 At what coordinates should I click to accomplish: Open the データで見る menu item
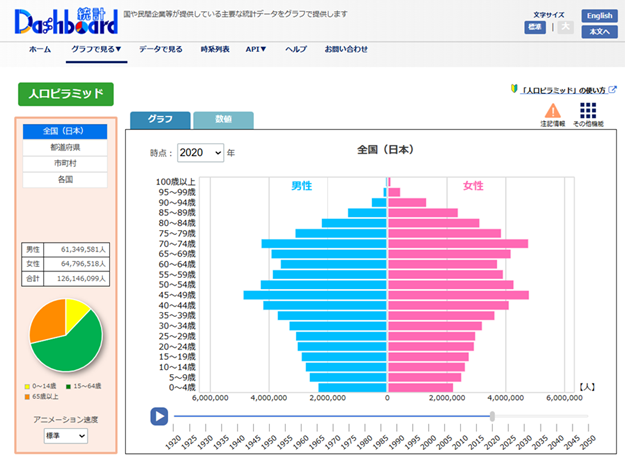pyautogui.click(x=160, y=49)
